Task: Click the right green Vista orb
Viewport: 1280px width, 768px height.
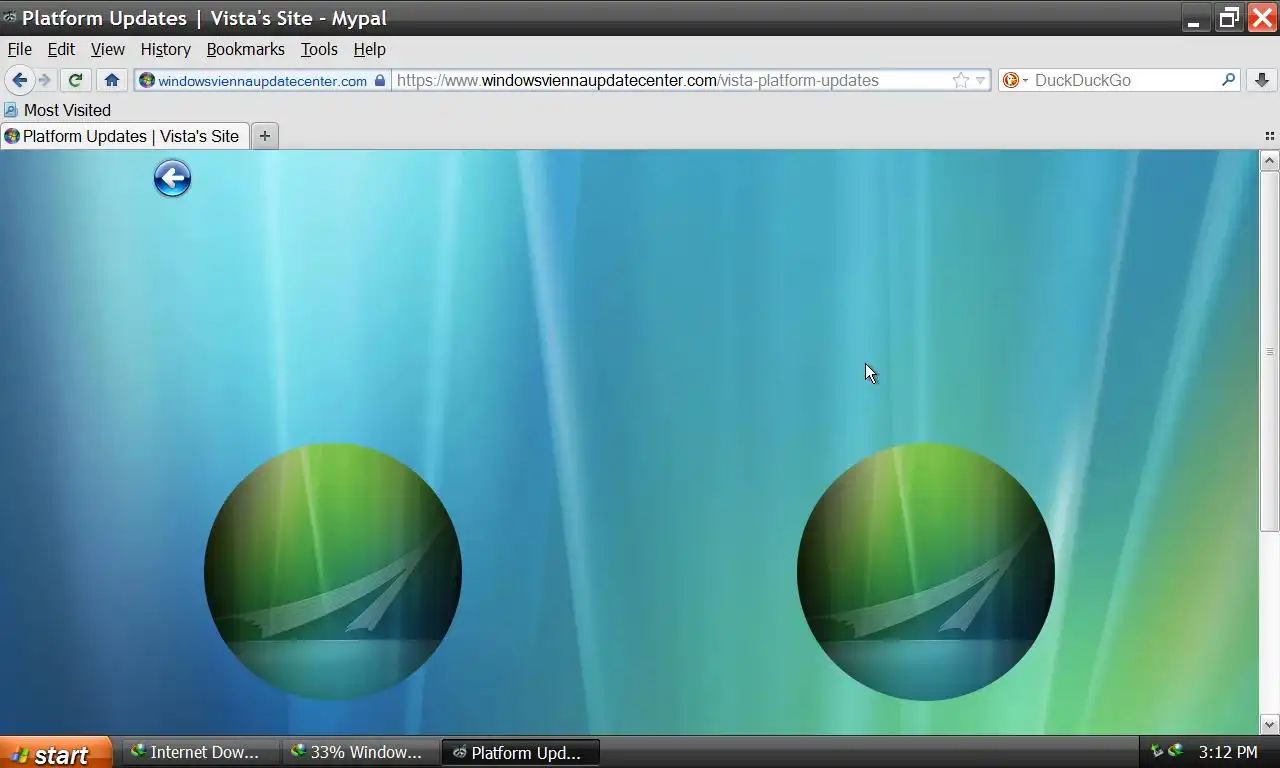Action: coord(926,572)
